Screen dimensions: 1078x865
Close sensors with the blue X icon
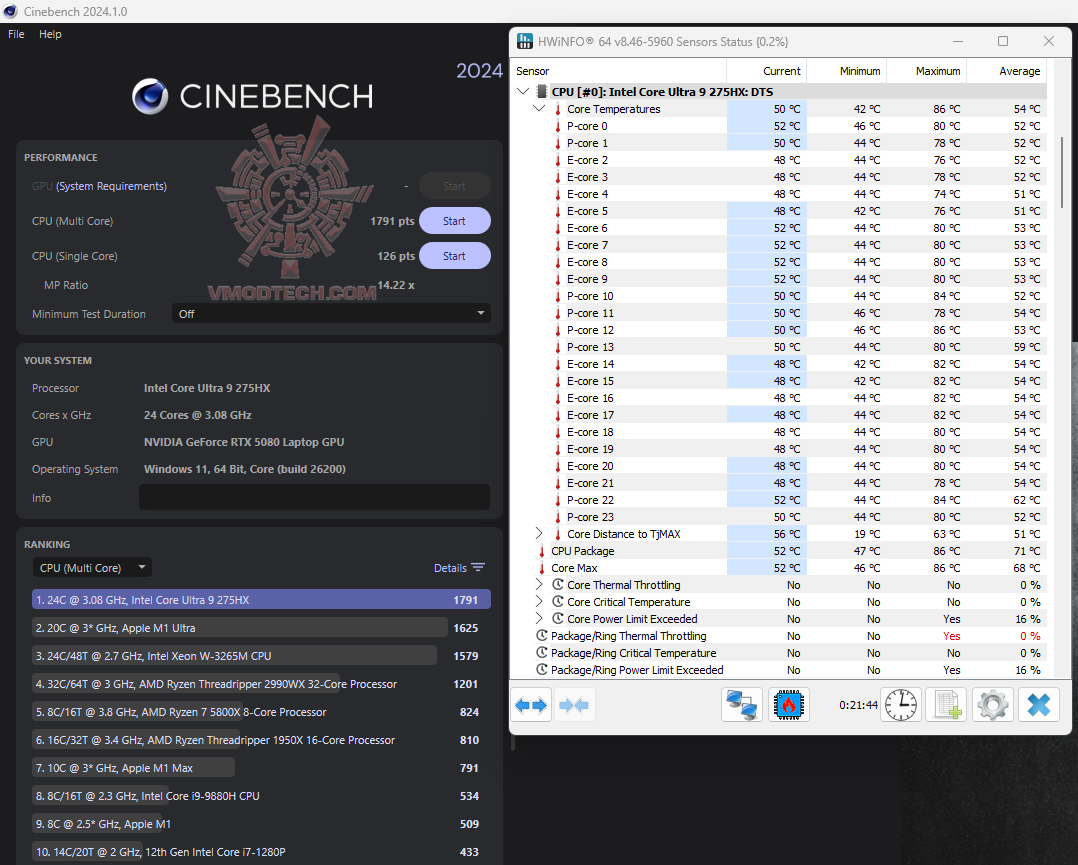click(1039, 705)
